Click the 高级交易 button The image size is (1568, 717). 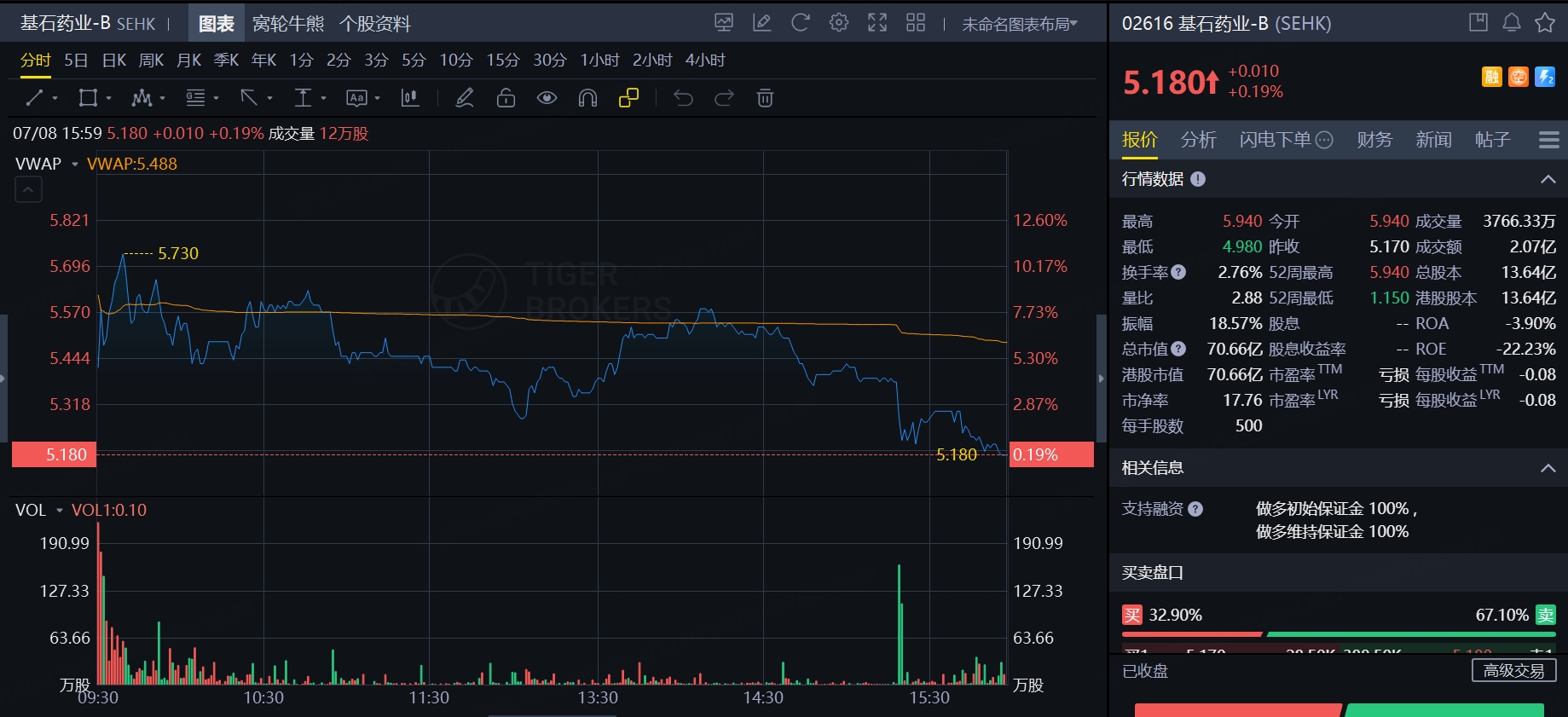(1513, 671)
